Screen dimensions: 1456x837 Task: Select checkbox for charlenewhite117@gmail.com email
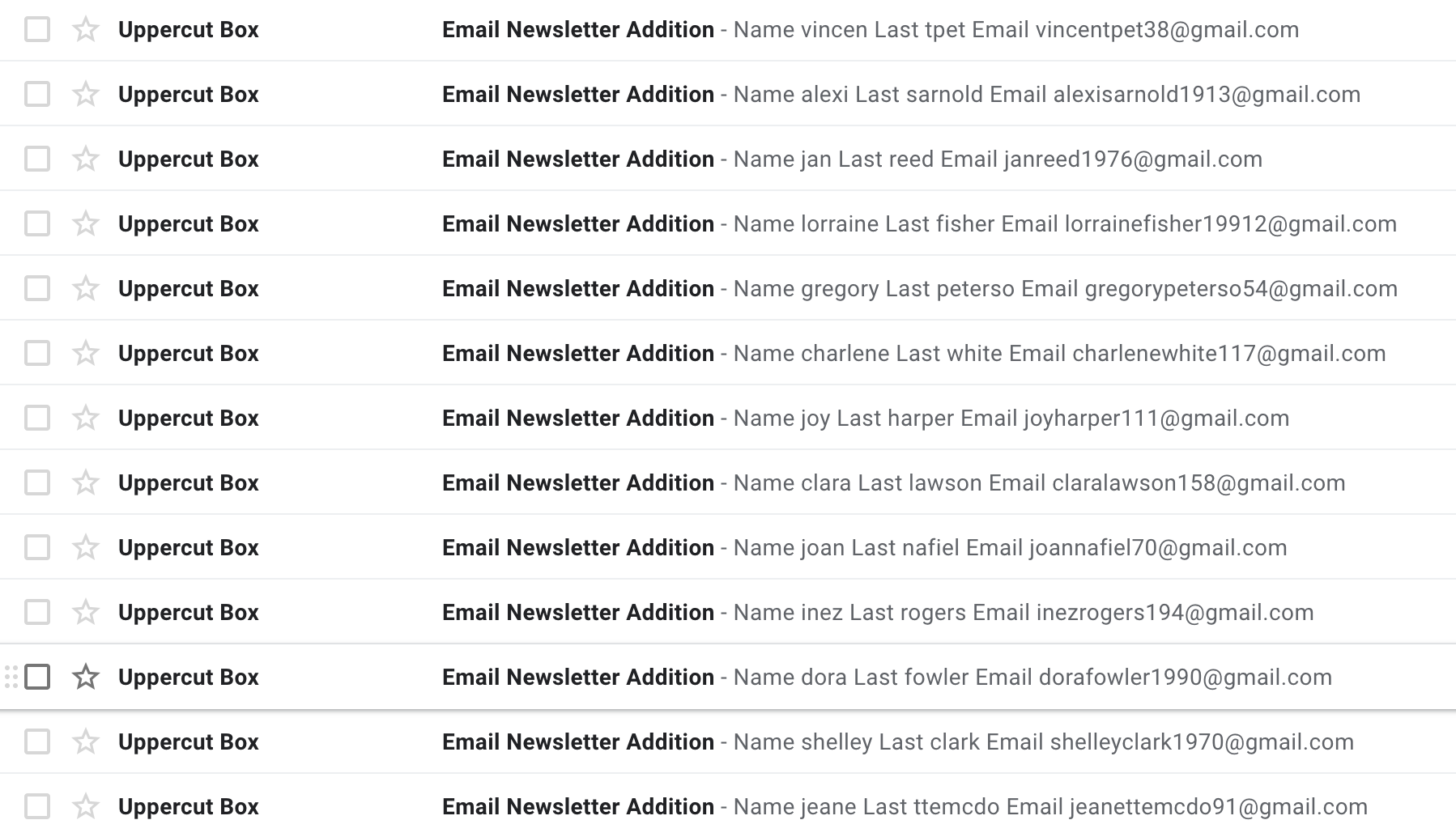37,354
